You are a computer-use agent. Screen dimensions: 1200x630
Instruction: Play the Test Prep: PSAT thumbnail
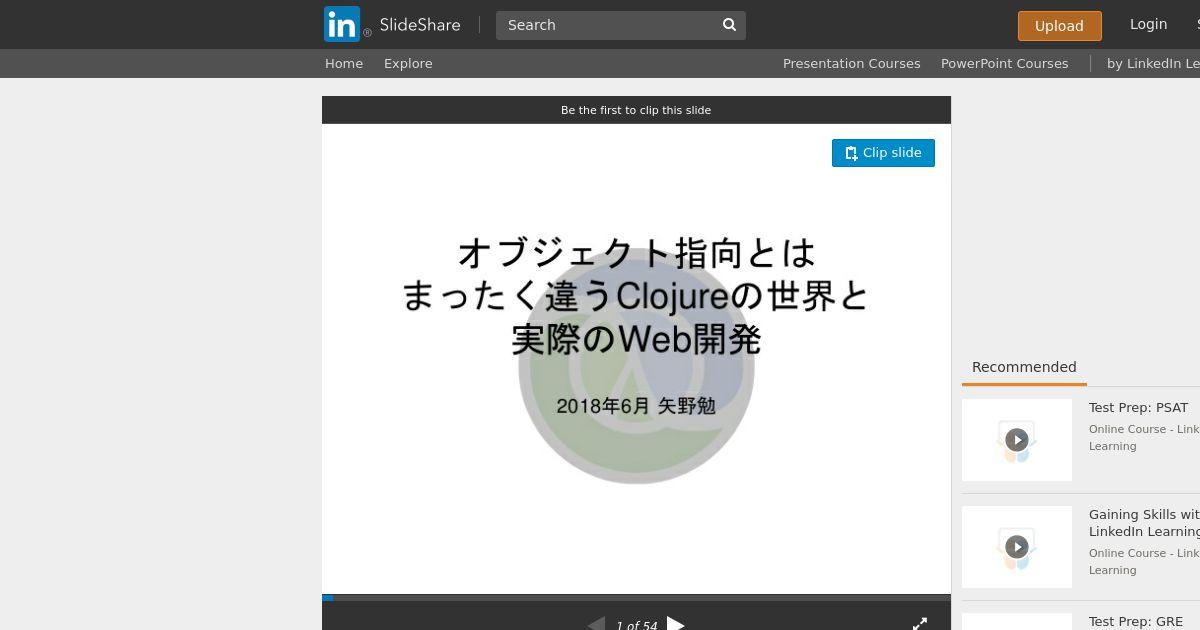(1017, 440)
